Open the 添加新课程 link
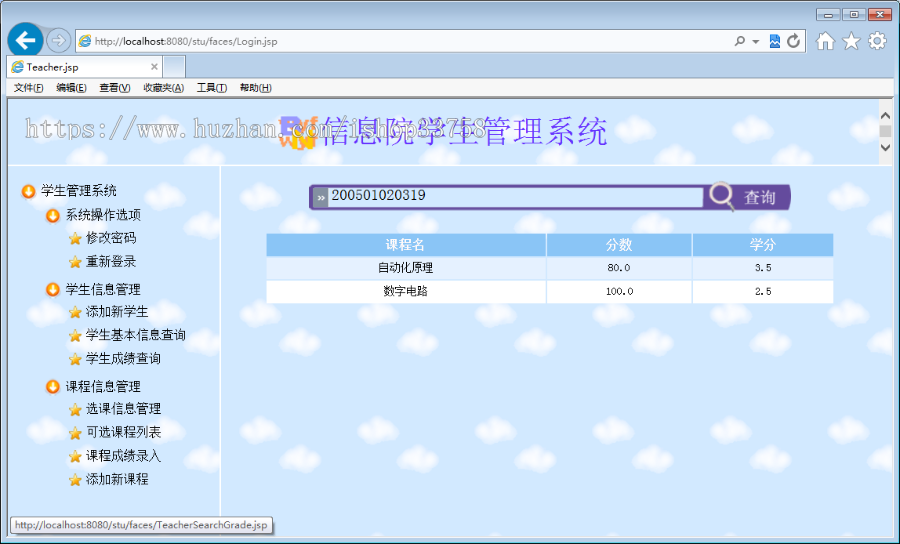The height and width of the screenshot is (544, 900). [117, 479]
